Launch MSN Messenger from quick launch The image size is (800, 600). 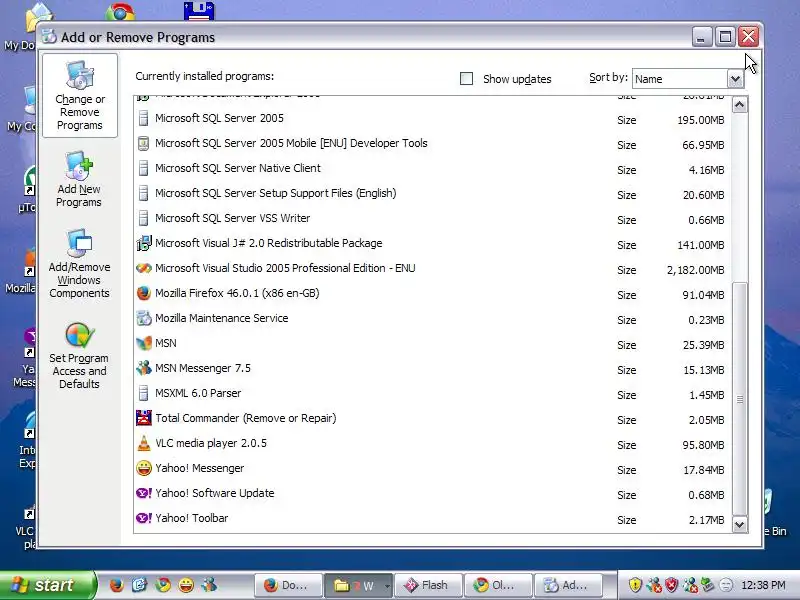(209, 585)
